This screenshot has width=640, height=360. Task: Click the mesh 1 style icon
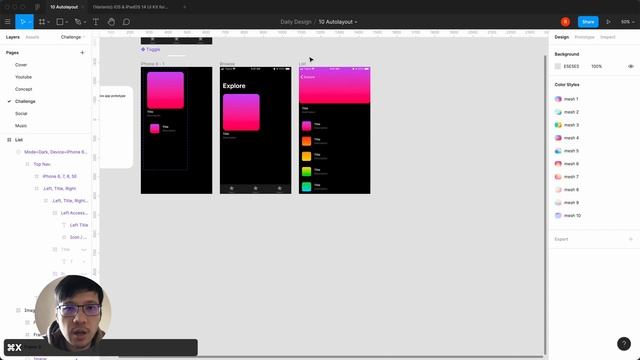[558, 99]
